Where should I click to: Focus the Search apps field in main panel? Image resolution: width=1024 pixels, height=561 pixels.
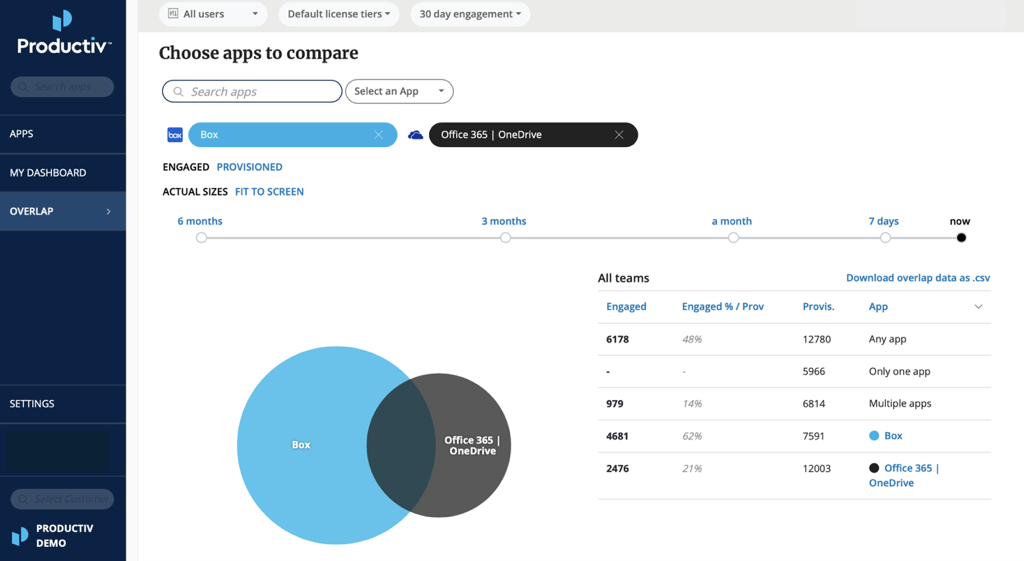[x=252, y=91]
